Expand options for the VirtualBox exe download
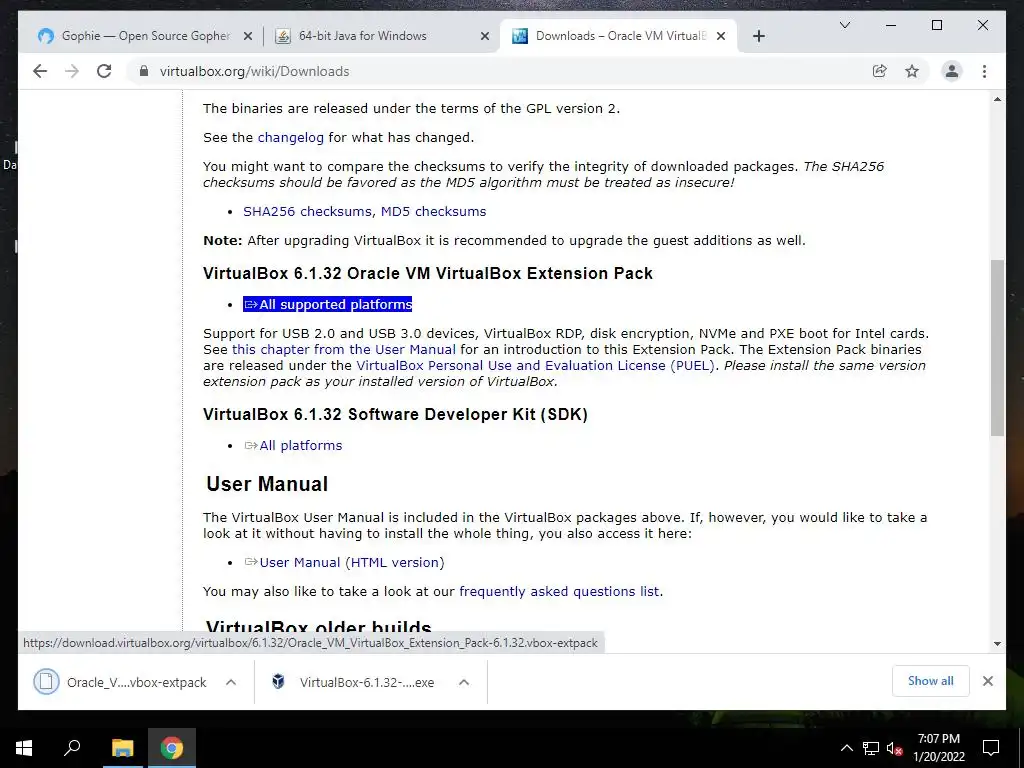The image size is (1024, 768). pyautogui.click(x=464, y=682)
